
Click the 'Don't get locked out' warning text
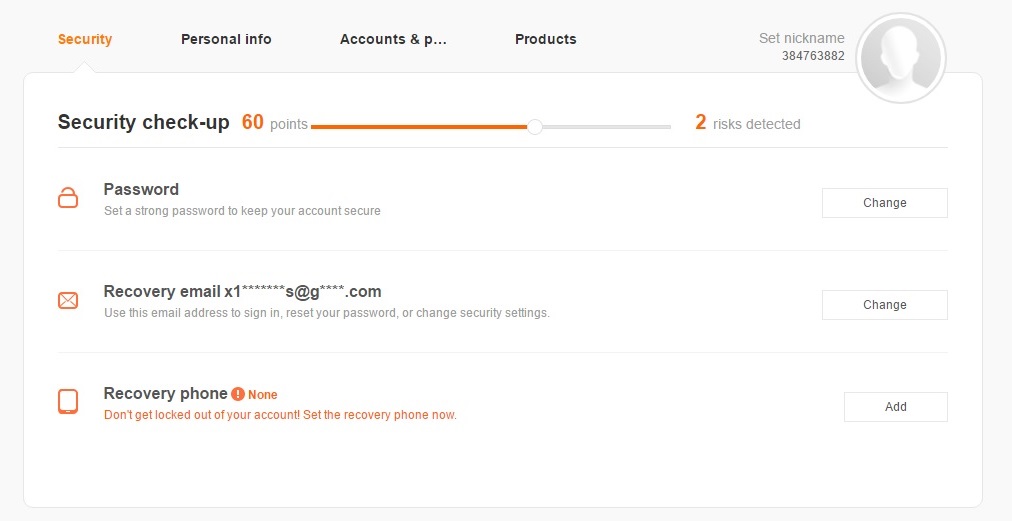280,415
